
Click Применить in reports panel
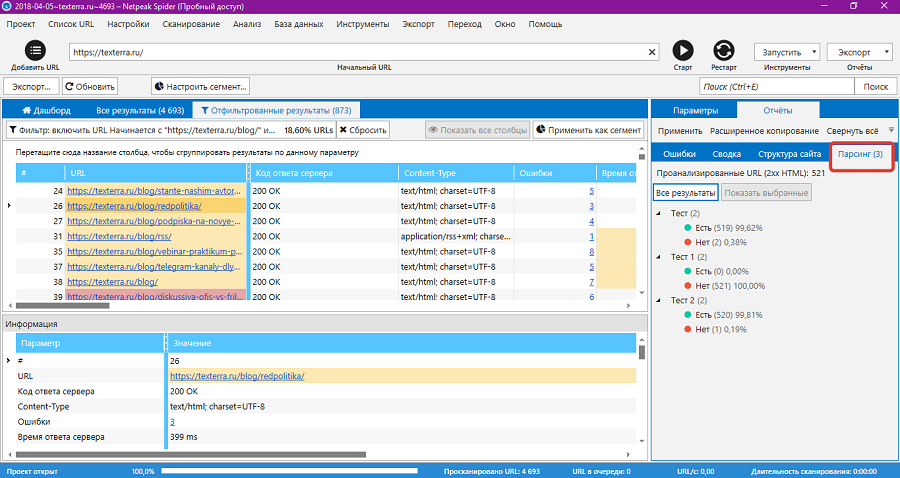tap(680, 131)
